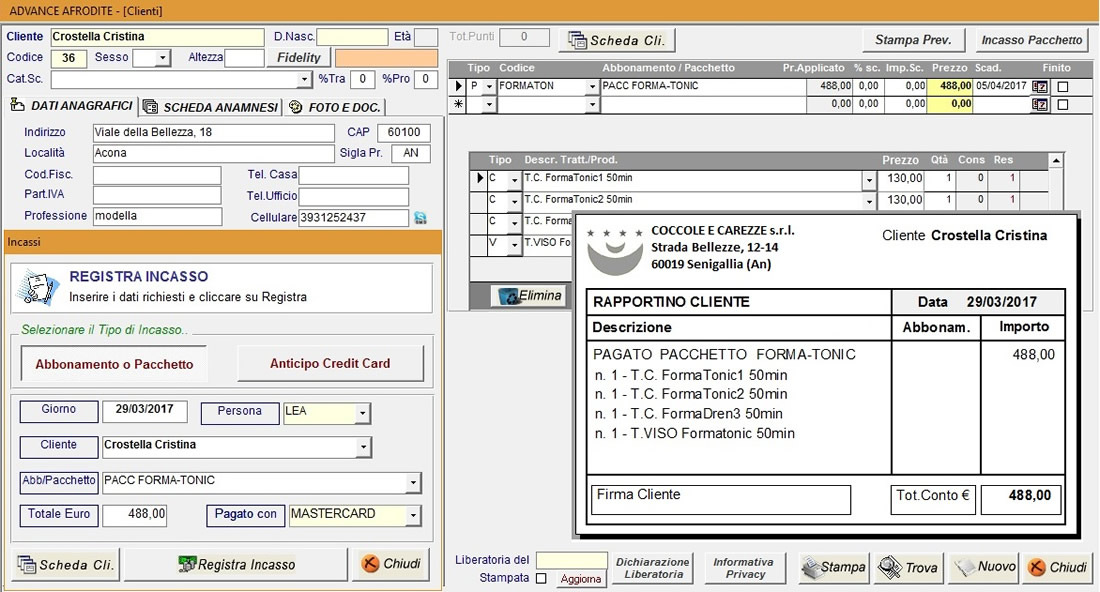Click the Nuovo new record button
Screen dimensions: 1100x592
(x=983, y=567)
